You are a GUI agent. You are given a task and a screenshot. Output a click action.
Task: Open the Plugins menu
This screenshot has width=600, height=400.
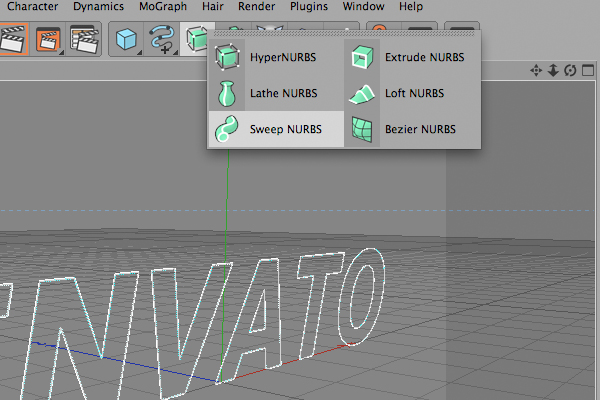(308, 7)
